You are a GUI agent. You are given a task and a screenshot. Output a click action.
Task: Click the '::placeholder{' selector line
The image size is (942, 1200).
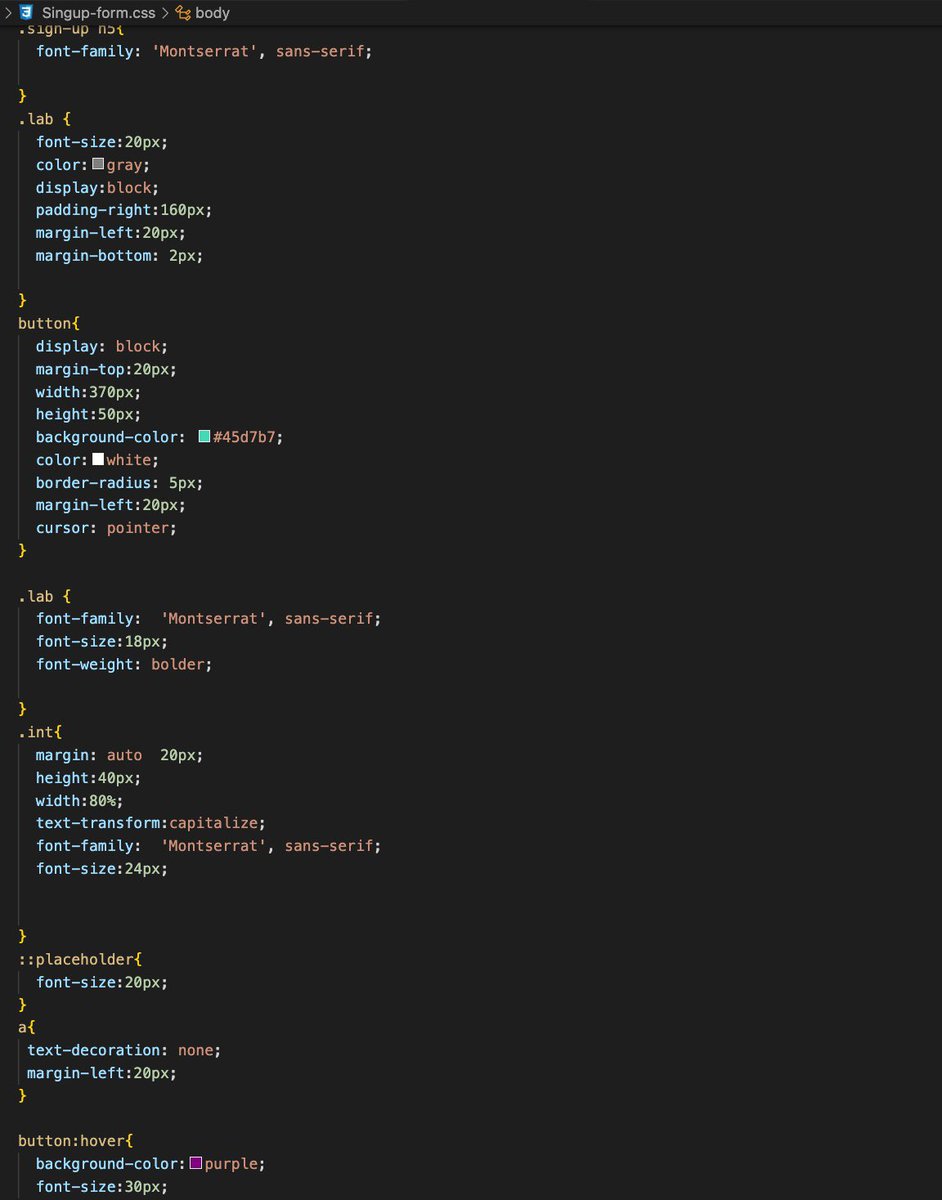[x=80, y=959]
